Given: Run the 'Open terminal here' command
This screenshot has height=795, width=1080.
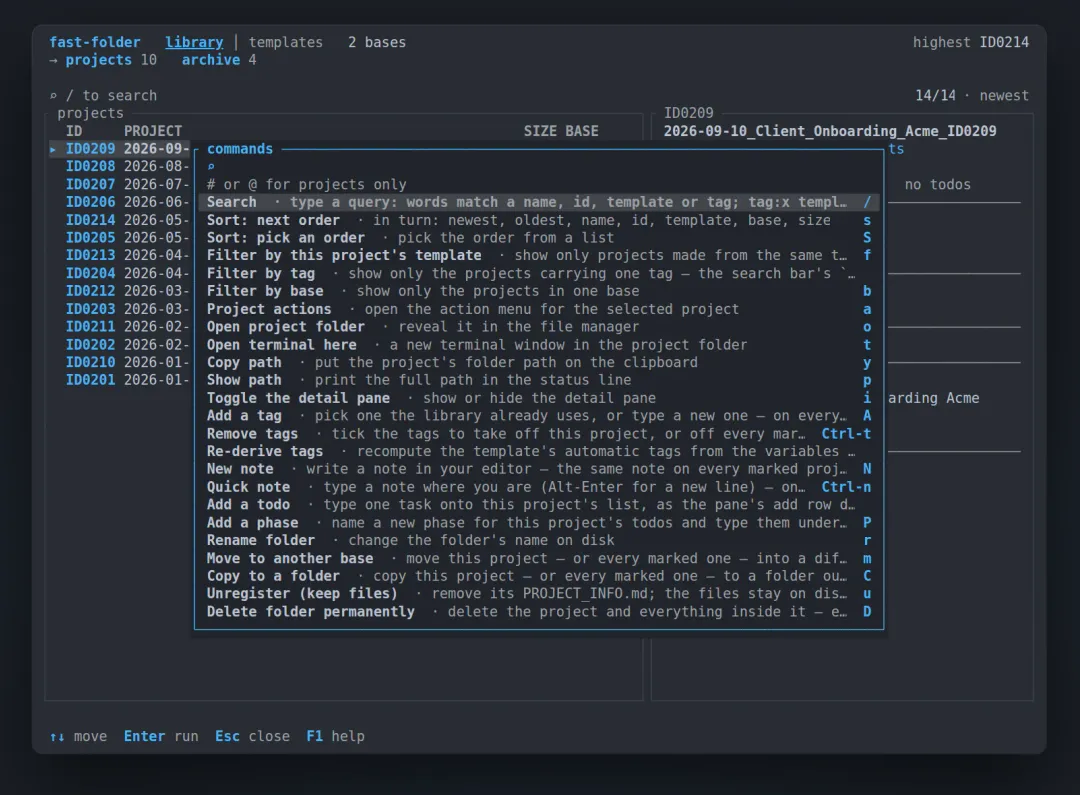Looking at the screenshot, I should (x=539, y=344).
